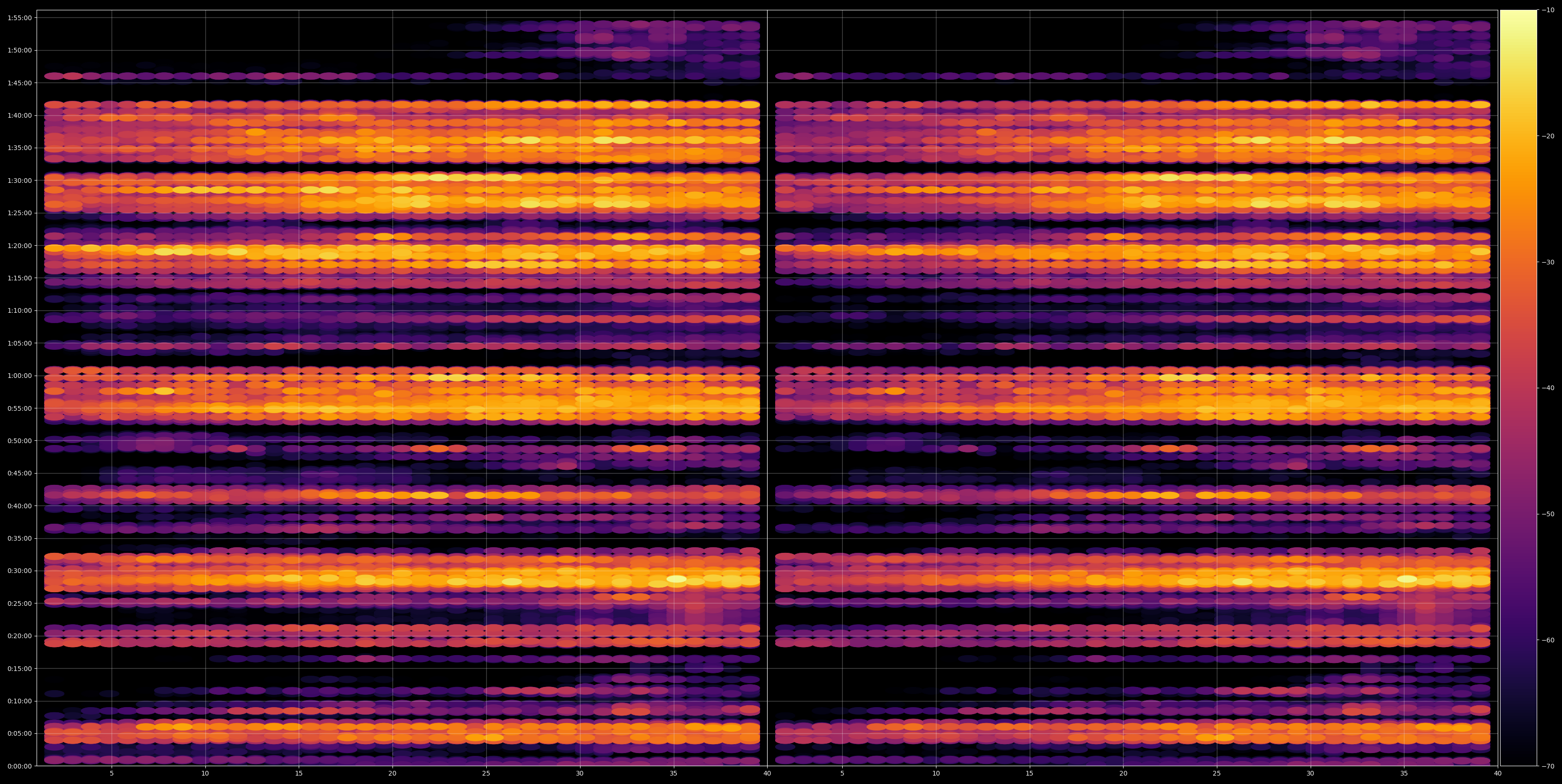Click the 1:00:00 time axis label

pos(19,375)
